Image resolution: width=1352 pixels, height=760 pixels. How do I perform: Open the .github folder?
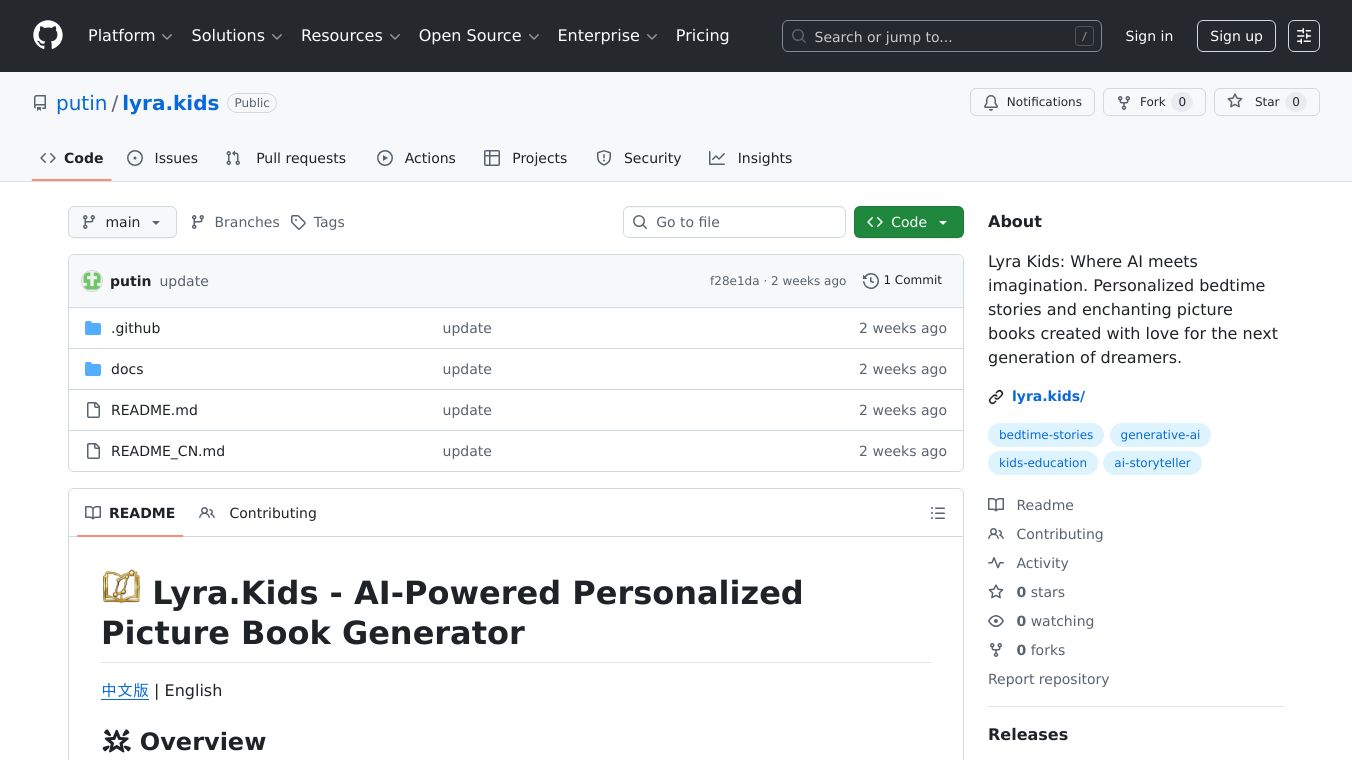pyautogui.click(x=135, y=328)
